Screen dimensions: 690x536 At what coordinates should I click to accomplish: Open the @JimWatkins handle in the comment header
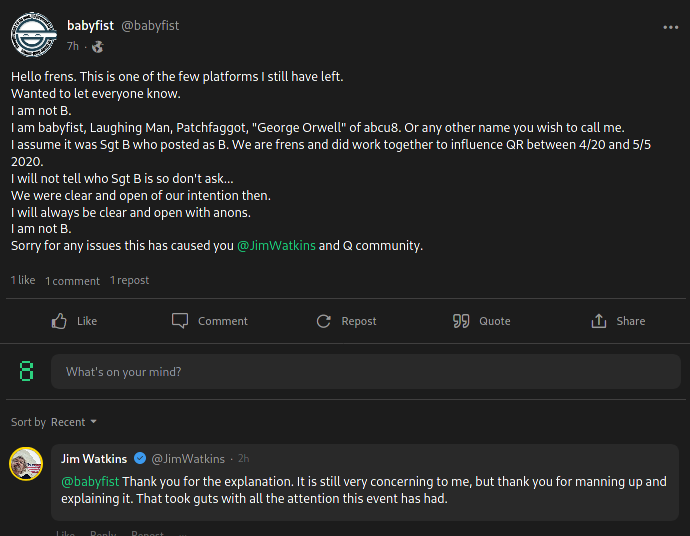point(188,459)
